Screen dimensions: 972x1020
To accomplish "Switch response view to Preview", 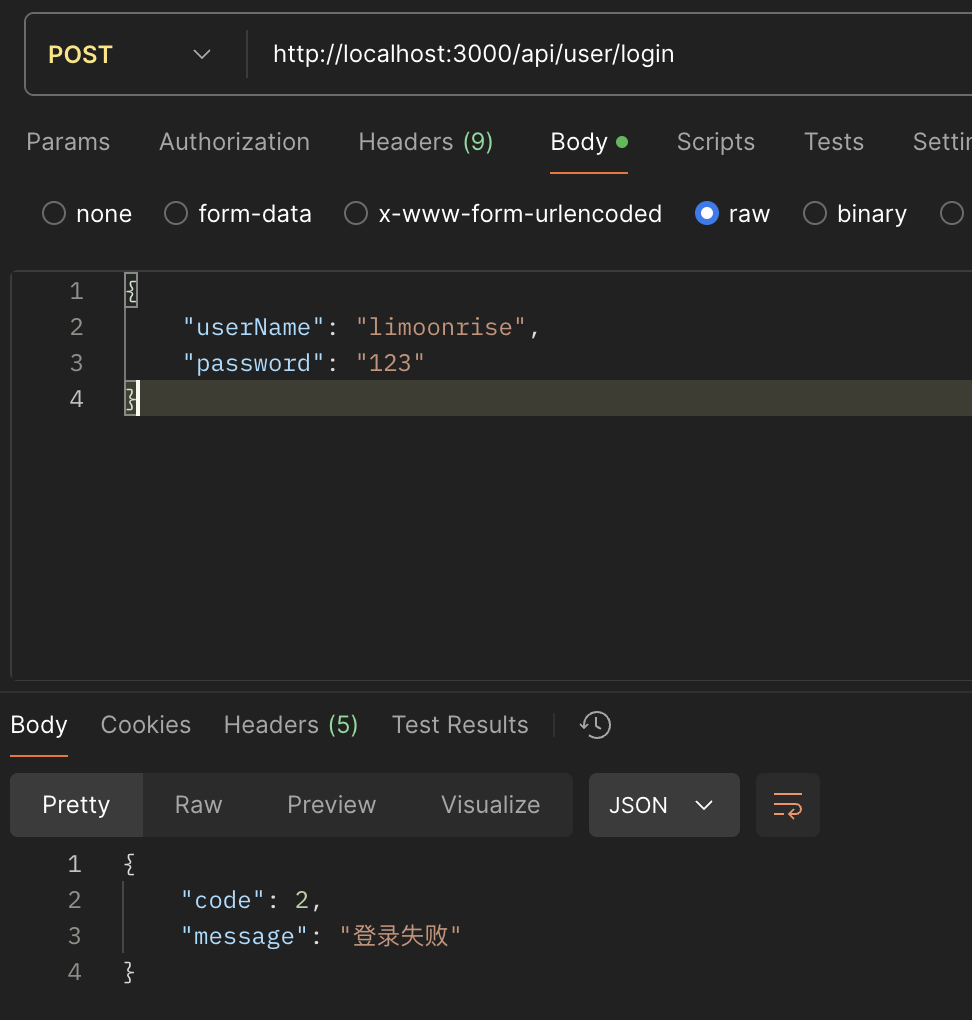I will 331,805.
